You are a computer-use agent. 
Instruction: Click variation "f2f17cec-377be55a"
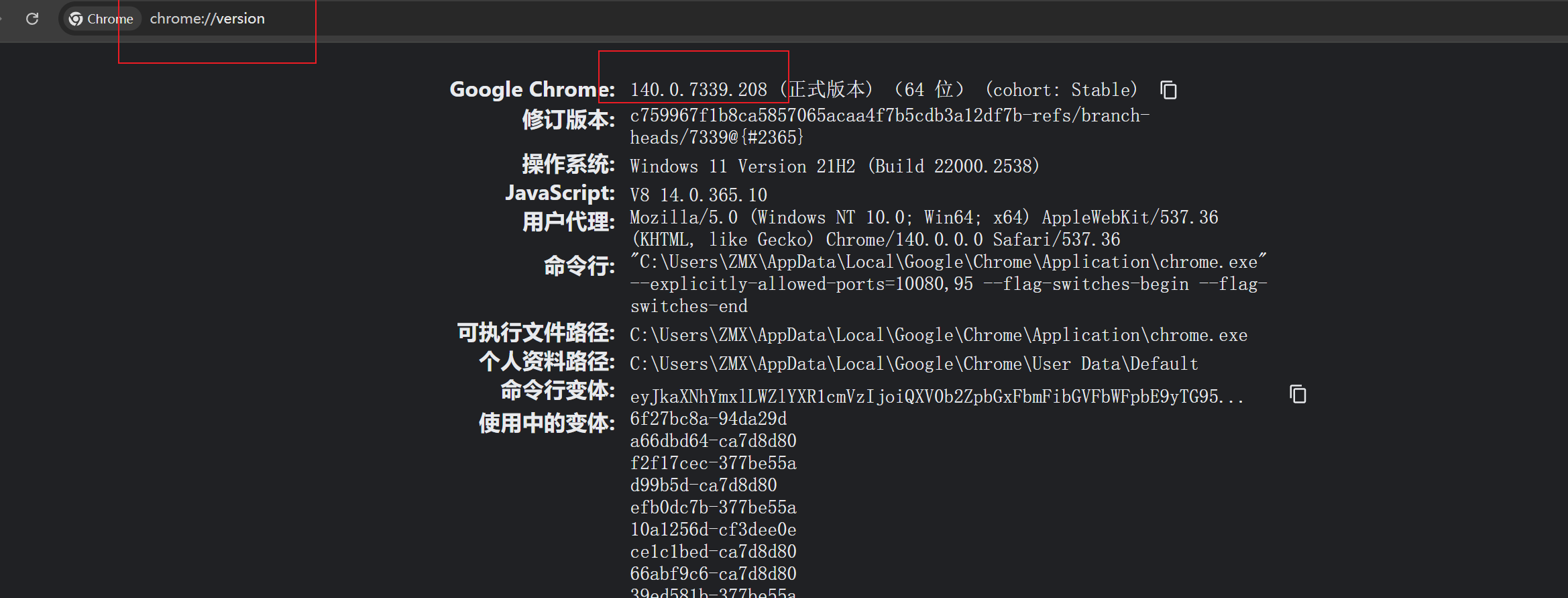(x=713, y=463)
